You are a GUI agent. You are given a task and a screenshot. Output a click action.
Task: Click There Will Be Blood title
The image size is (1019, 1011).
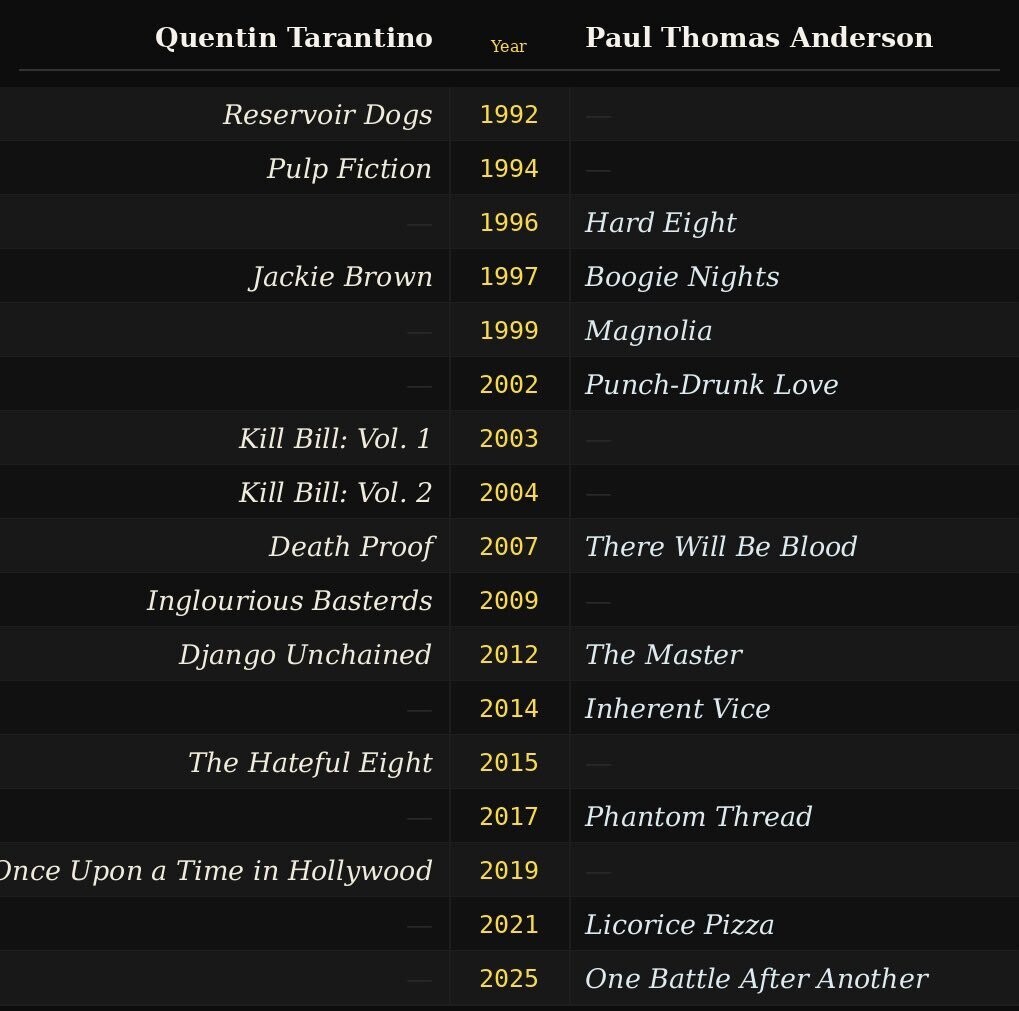pyautogui.click(x=720, y=547)
